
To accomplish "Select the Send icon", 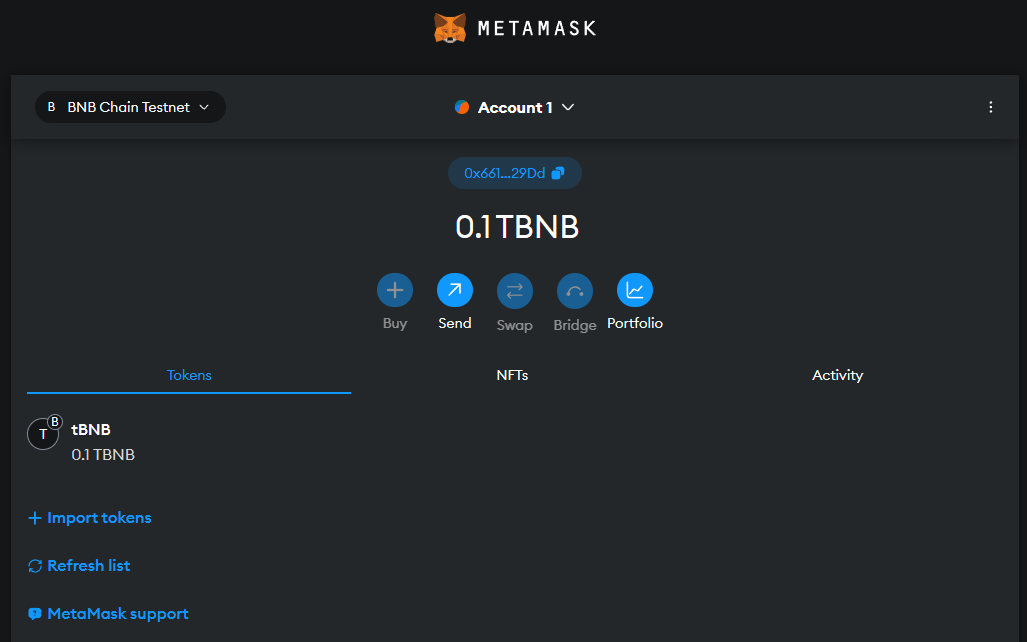I will pos(455,289).
